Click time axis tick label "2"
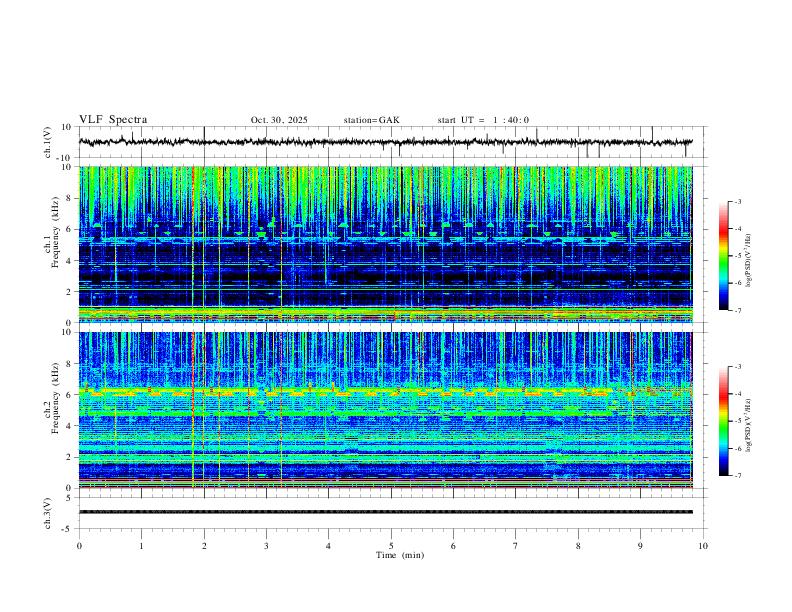 [x=204, y=546]
